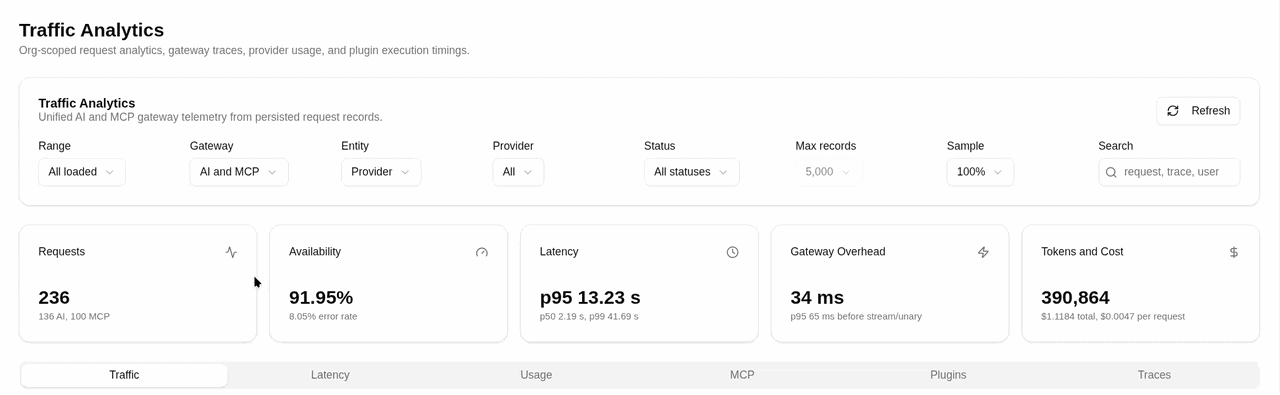Switch to the Traces tab
The width and height of the screenshot is (1280, 395).
pos(1154,375)
